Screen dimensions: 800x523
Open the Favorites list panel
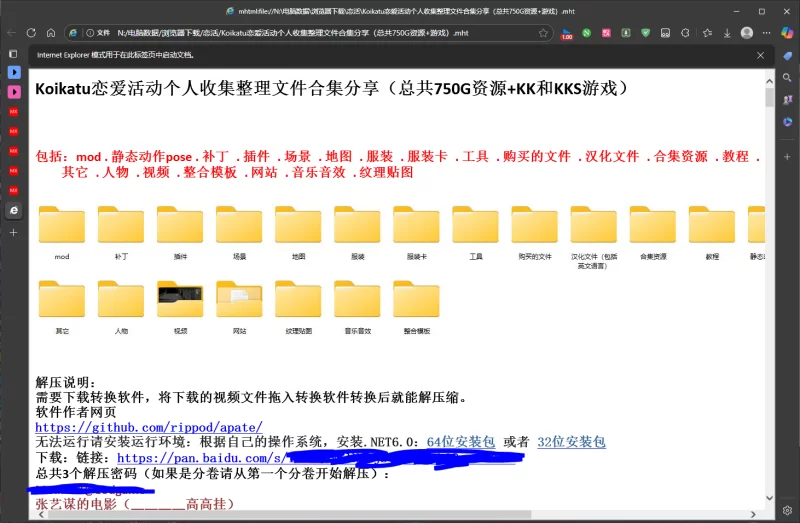coord(707,33)
